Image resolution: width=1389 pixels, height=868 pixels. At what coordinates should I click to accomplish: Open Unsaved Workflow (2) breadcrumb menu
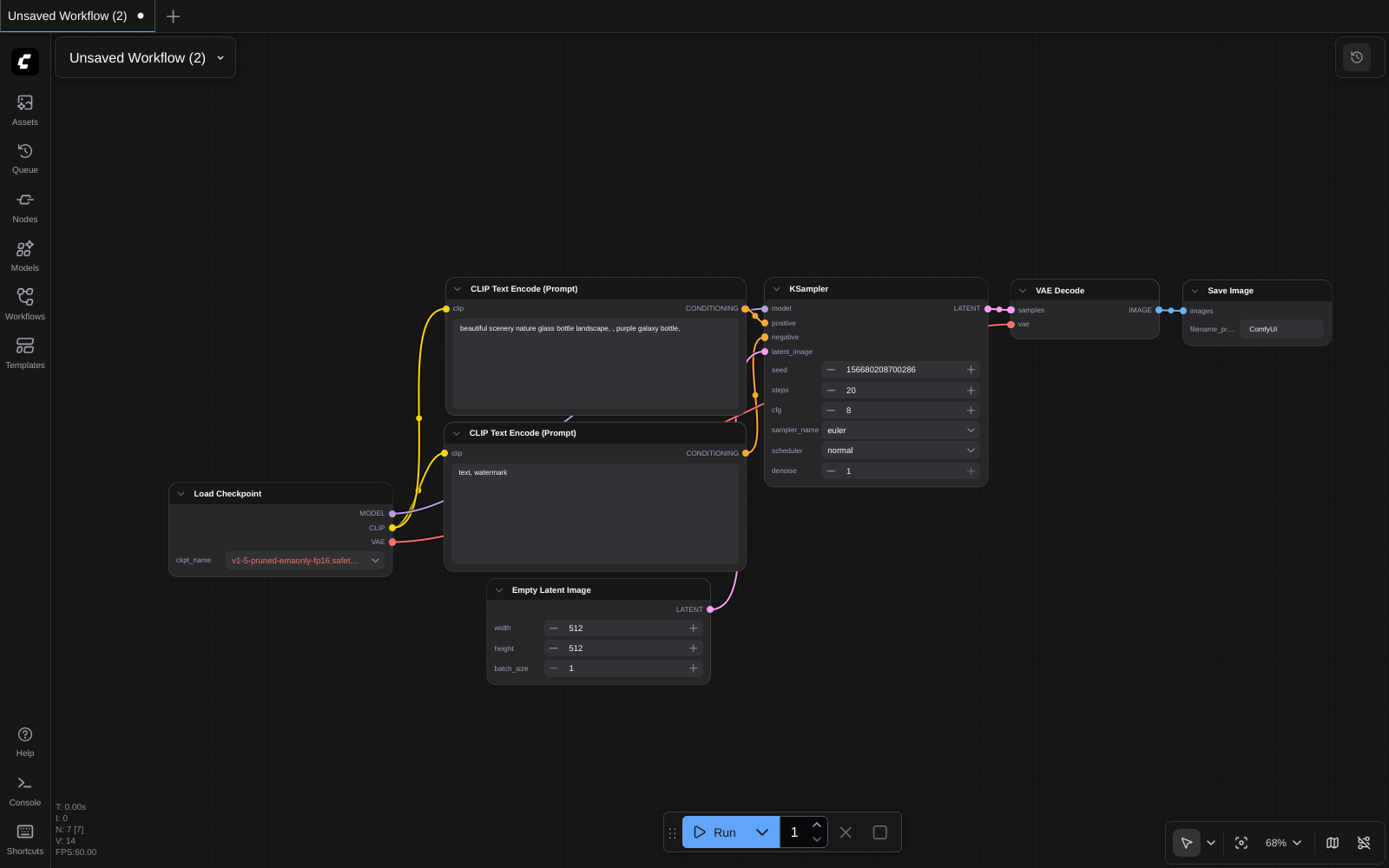pos(145,58)
